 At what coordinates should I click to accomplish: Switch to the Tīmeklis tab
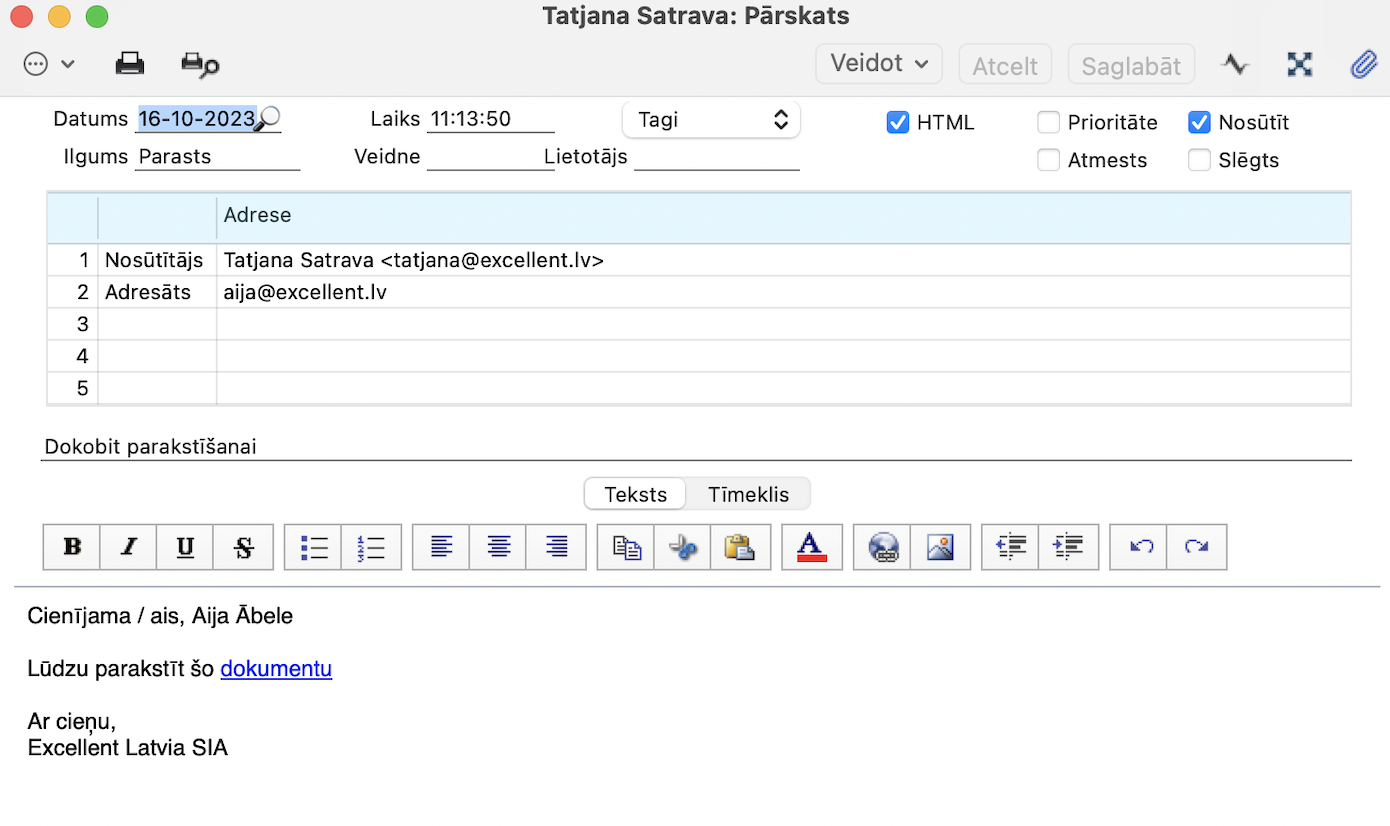[748, 494]
